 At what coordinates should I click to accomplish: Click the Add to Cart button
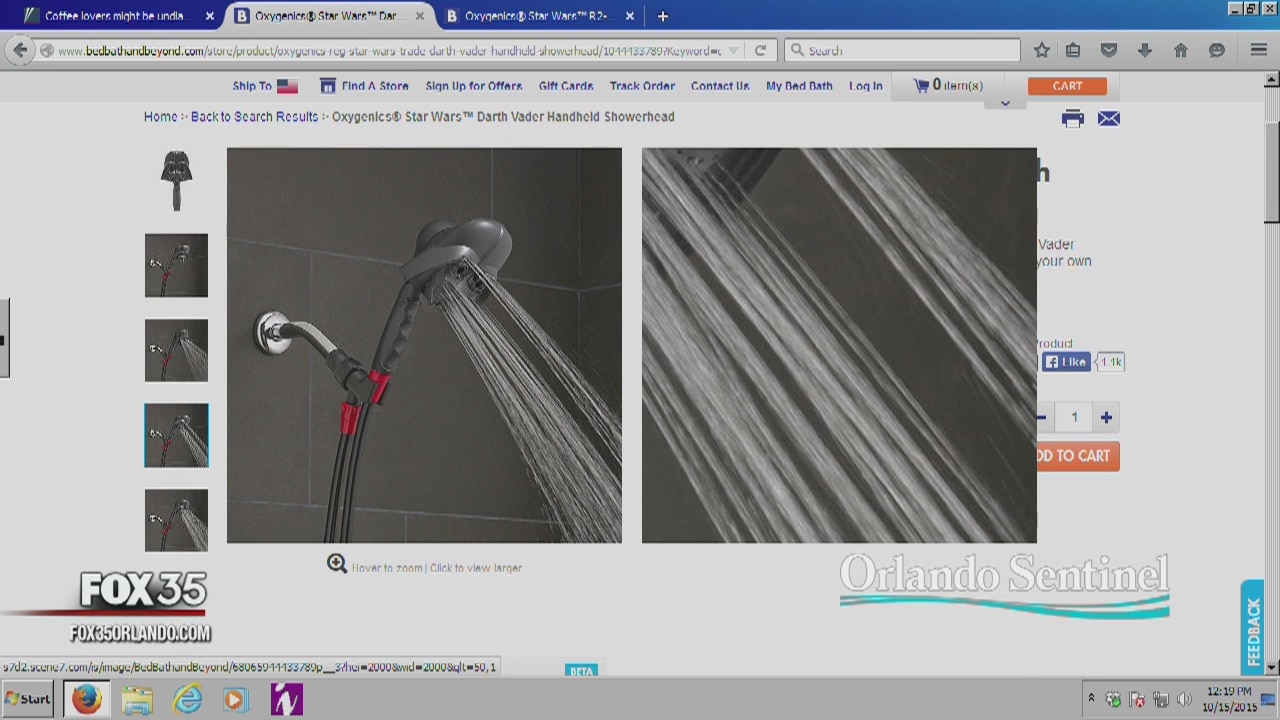(1078, 456)
